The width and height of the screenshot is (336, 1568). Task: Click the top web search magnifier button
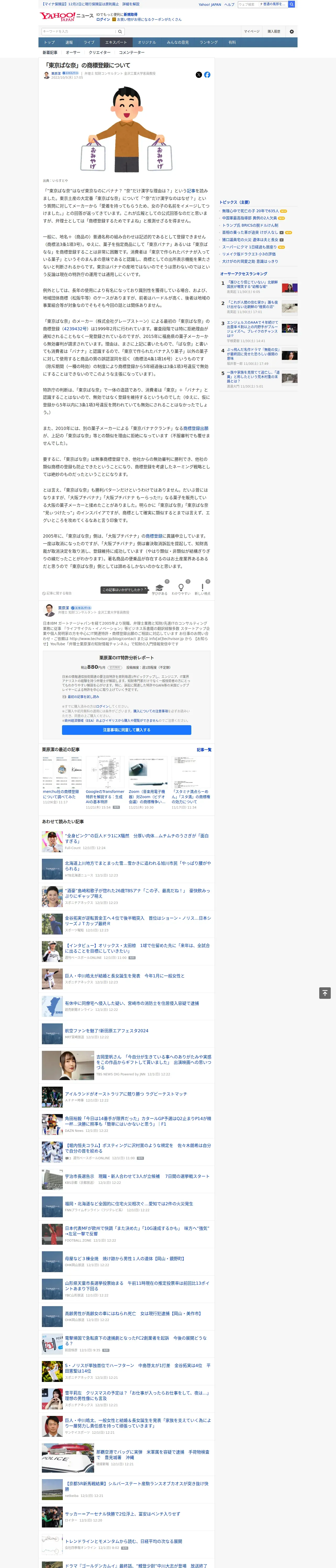[x=292, y=4]
